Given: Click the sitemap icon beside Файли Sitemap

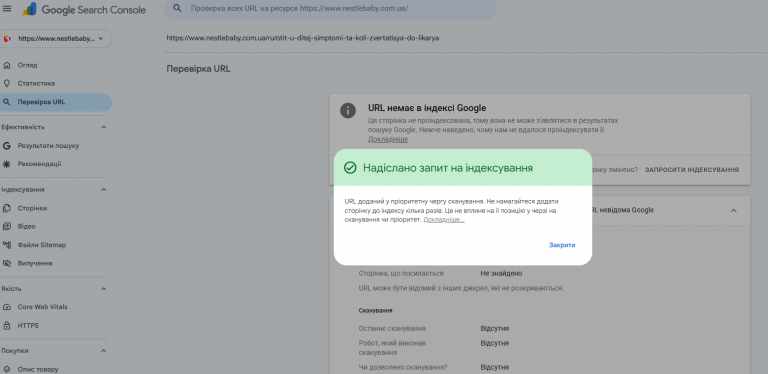Looking at the screenshot, I should pyautogui.click(x=7, y=245).
